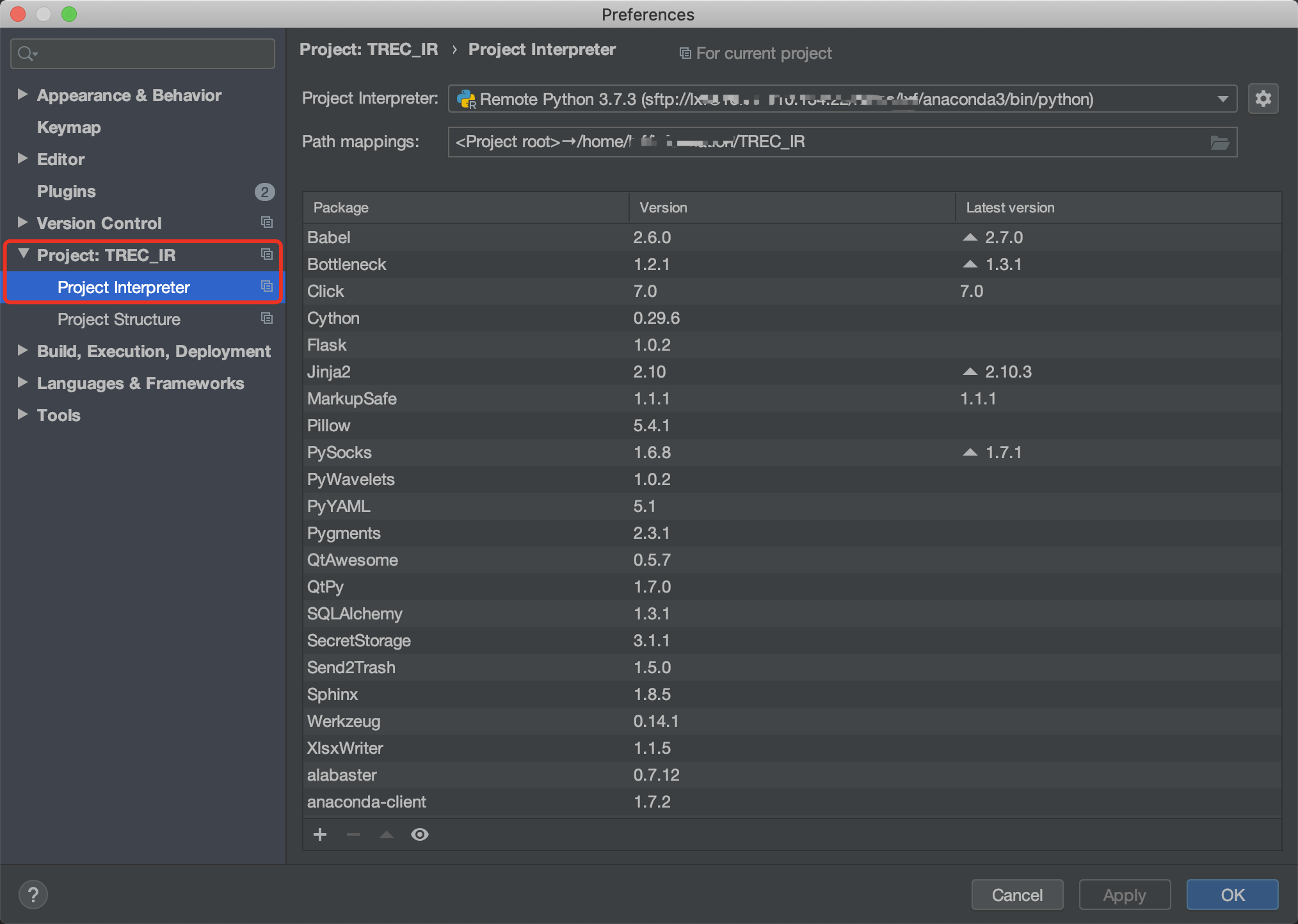Expand the Tools section
1298x924 pixels.
pyautogui.click(x=23, y=415)
